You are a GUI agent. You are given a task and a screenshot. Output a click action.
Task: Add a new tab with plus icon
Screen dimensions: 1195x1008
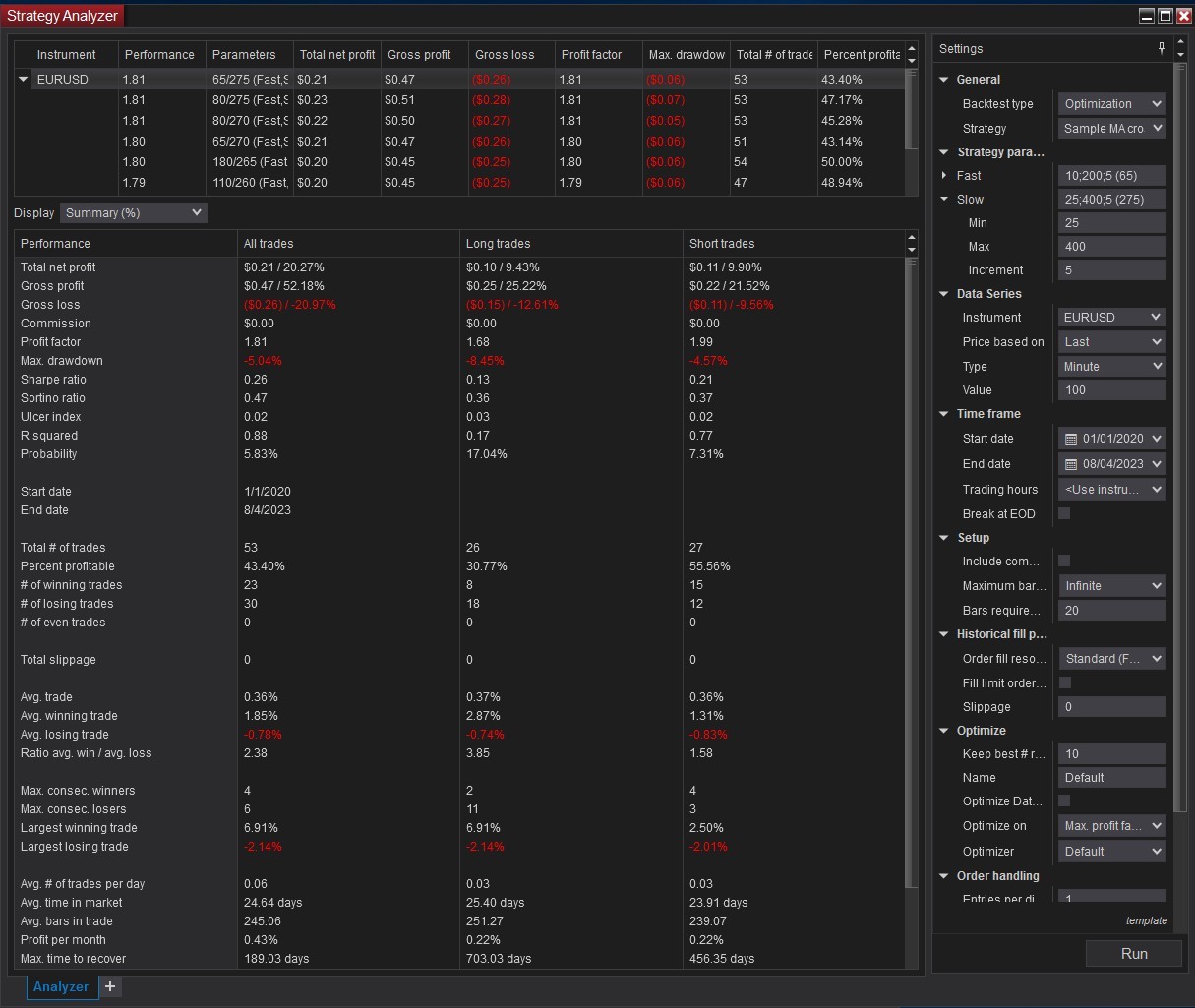click(x=110, y=986)
